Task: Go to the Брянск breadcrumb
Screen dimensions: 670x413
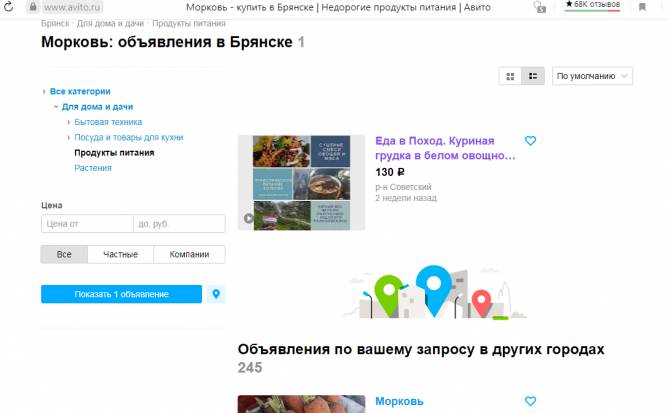Action: pyautogui.click(x=54, y=23)
